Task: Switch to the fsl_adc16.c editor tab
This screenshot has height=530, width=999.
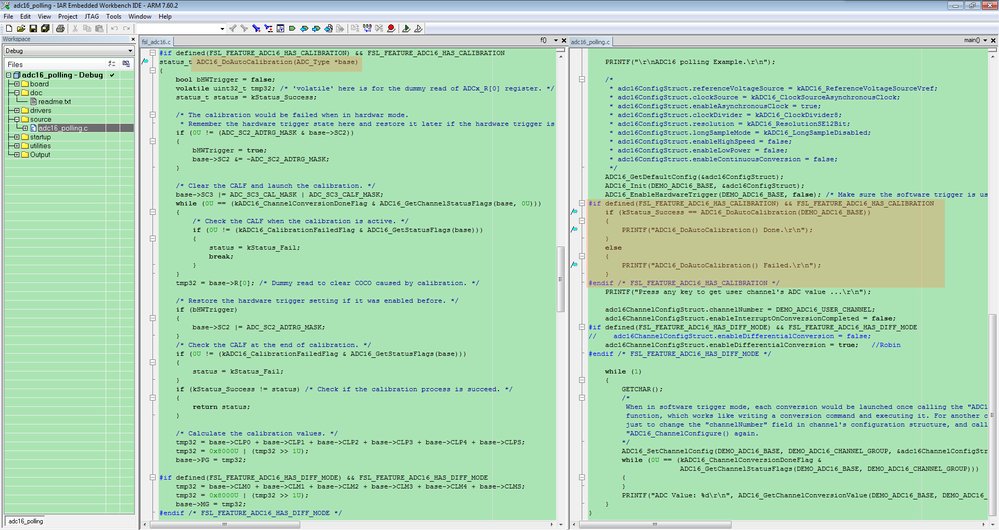Action: 156,41
